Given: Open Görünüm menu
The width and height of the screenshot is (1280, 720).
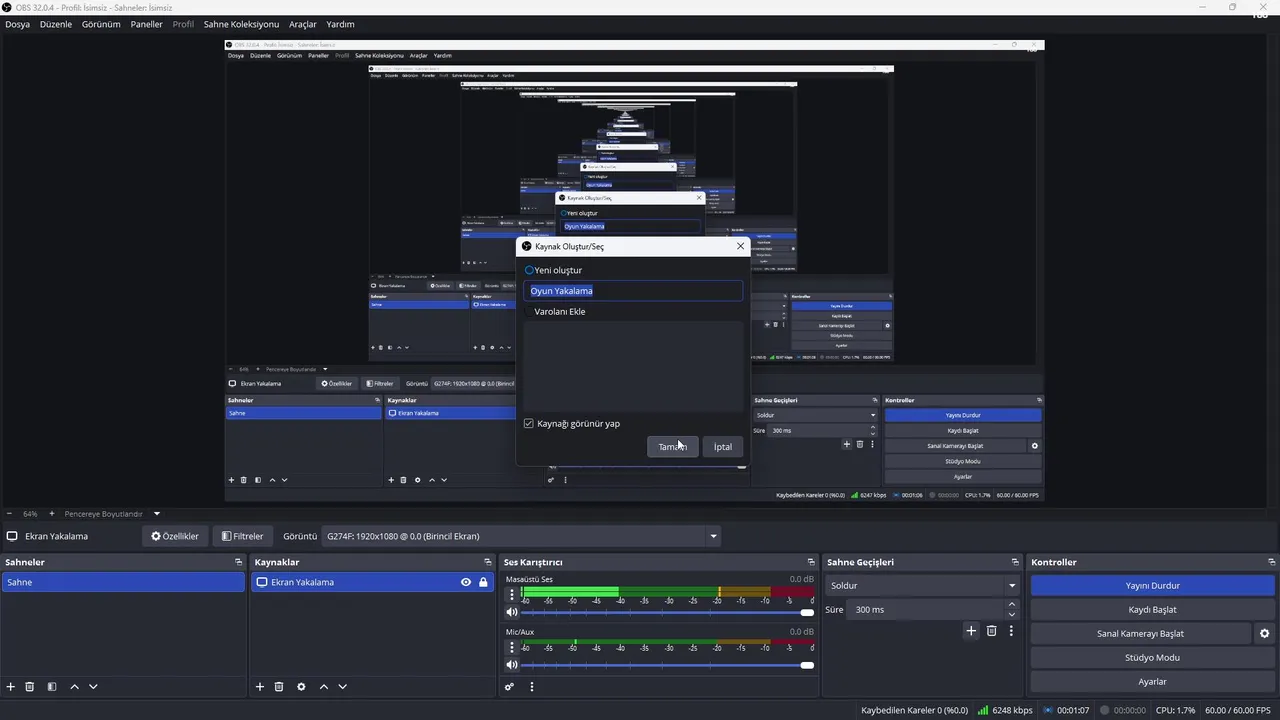Looking at the screenshot, I should (x=101, y=24).
